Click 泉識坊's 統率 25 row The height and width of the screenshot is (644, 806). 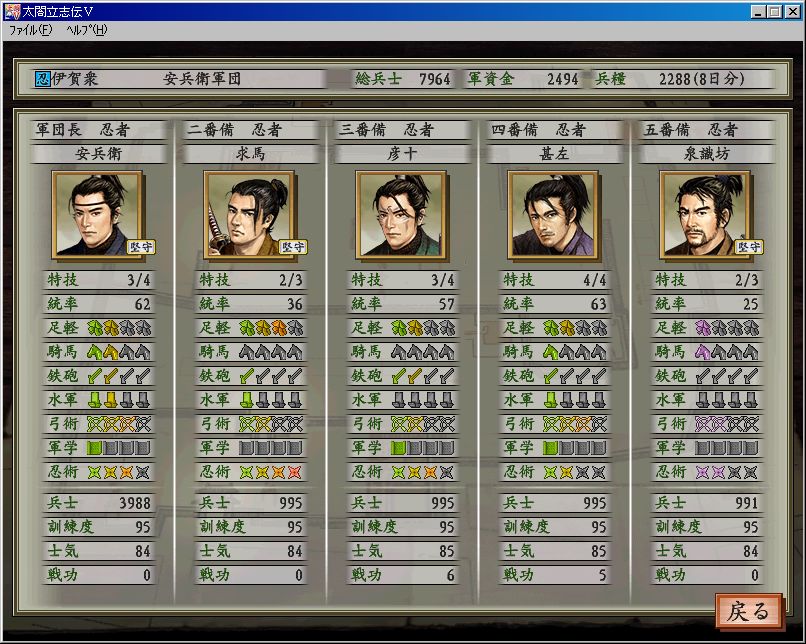(706, 304)
